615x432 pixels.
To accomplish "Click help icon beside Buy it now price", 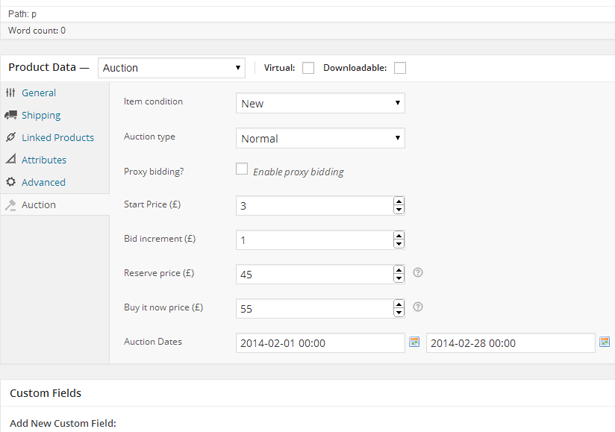I will (418, 307).
